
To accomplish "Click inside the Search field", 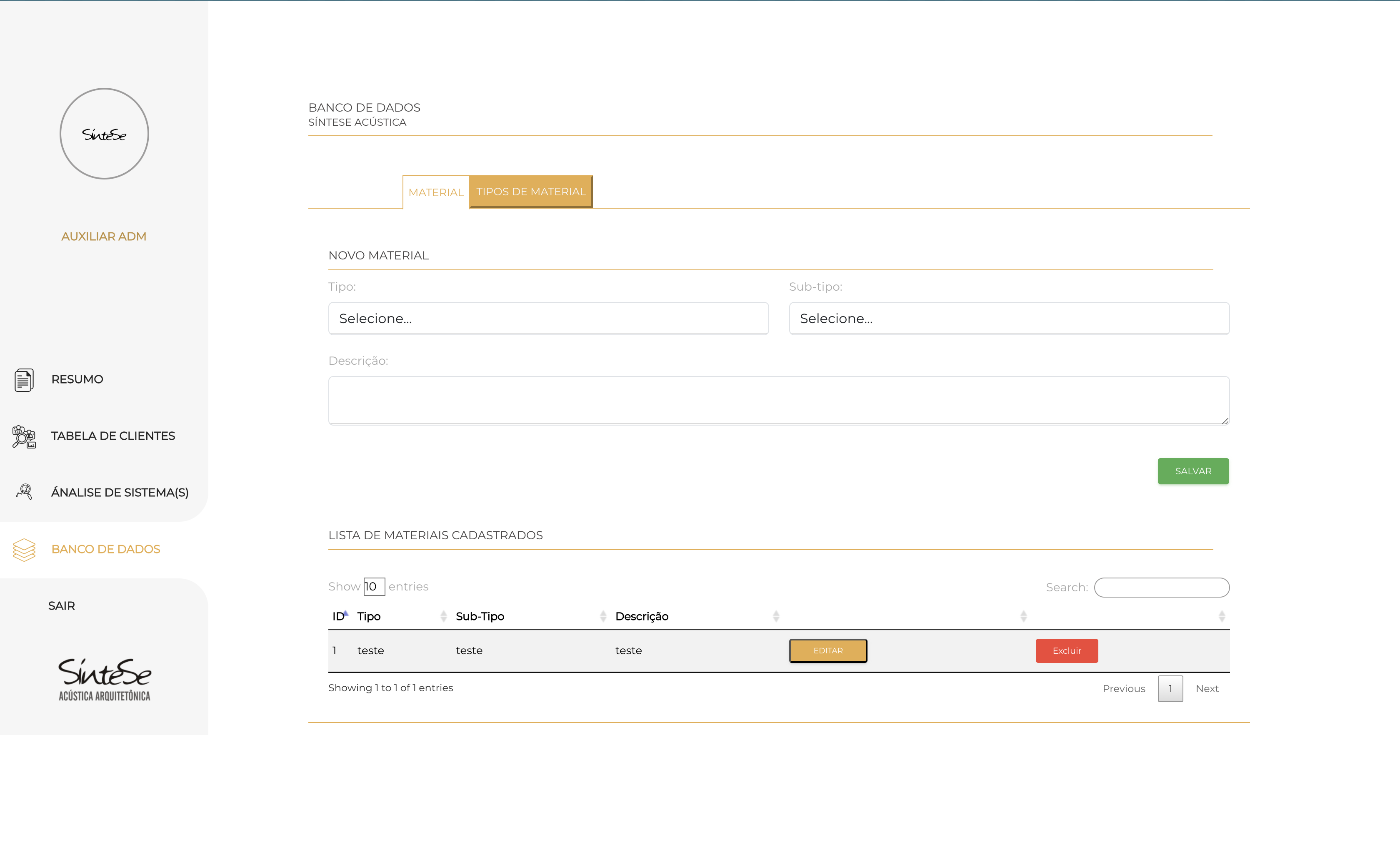I will pyautogui.click(x=1162, y=587).
